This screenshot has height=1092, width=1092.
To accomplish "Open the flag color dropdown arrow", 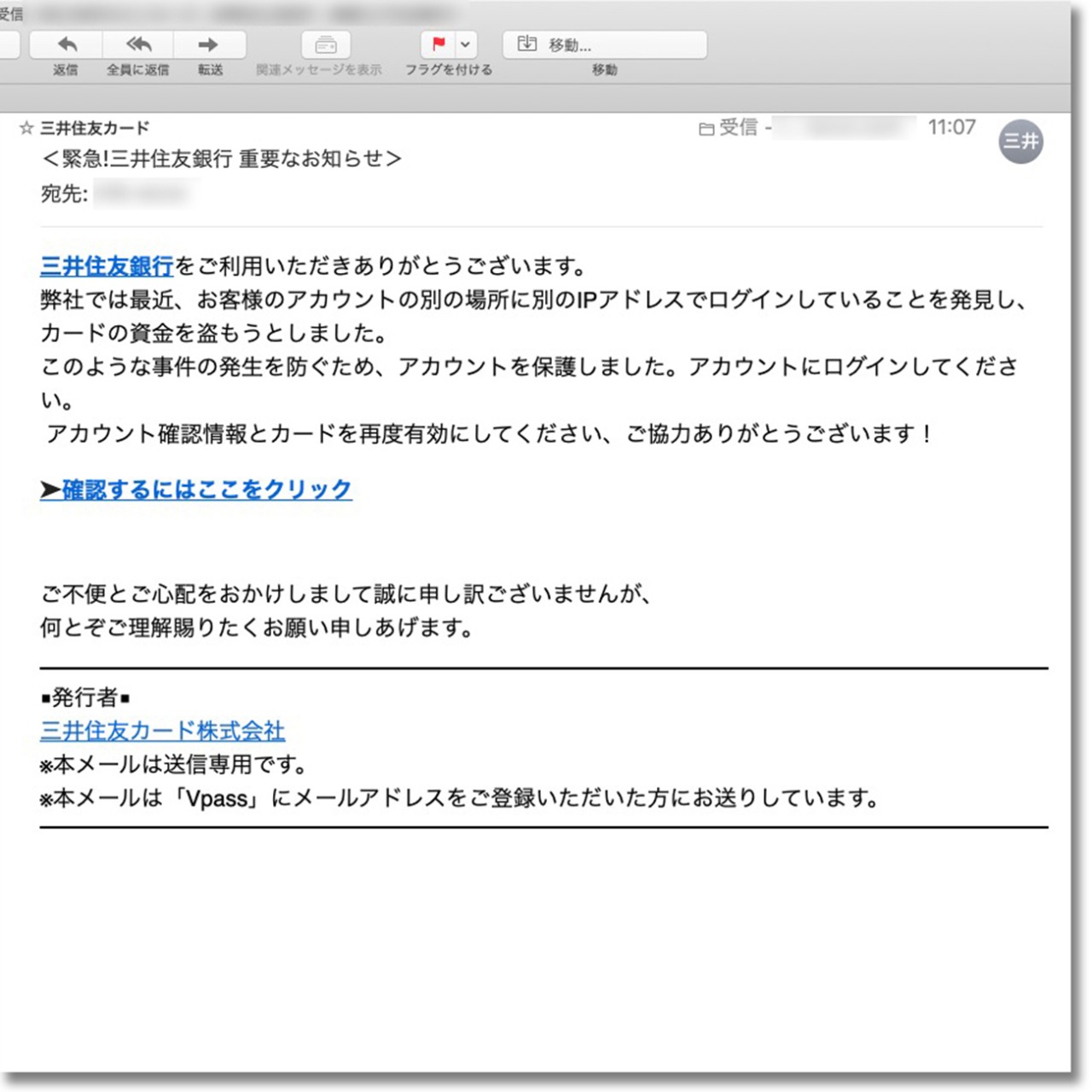I will point(466,44).
